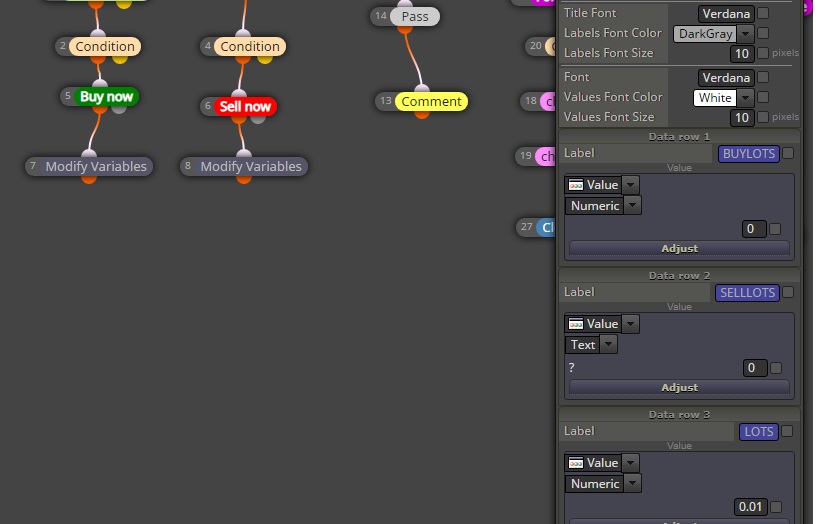The image size is (819, 524).
Task: Open Data row 1 Value source dropdown
Action: coord(630,185)
